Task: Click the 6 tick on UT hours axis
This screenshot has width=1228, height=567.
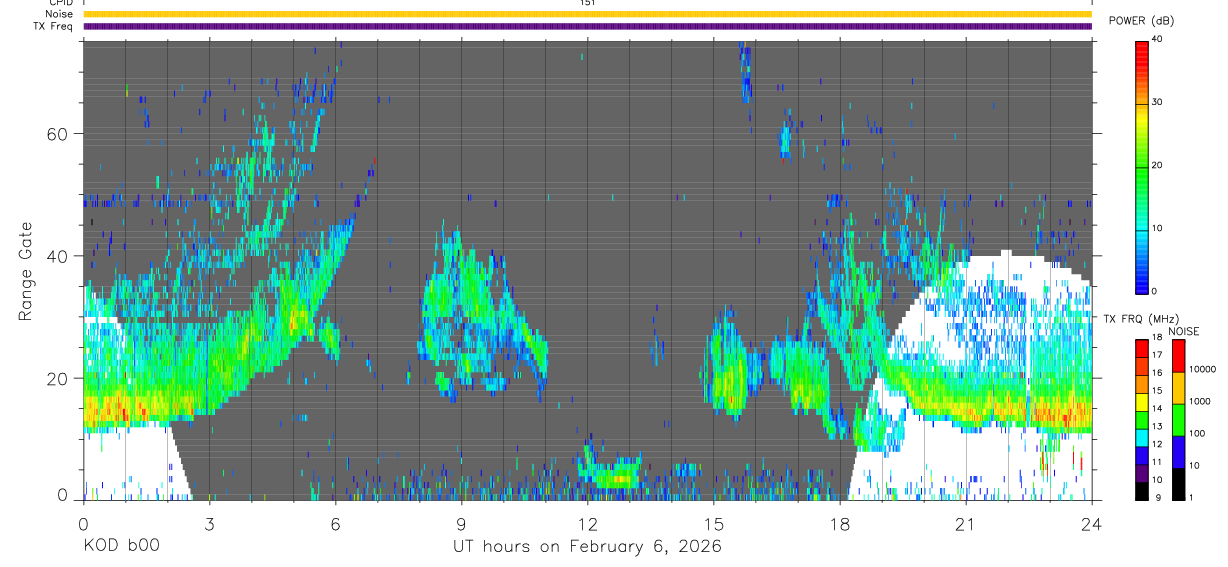Action: point(336,522)
